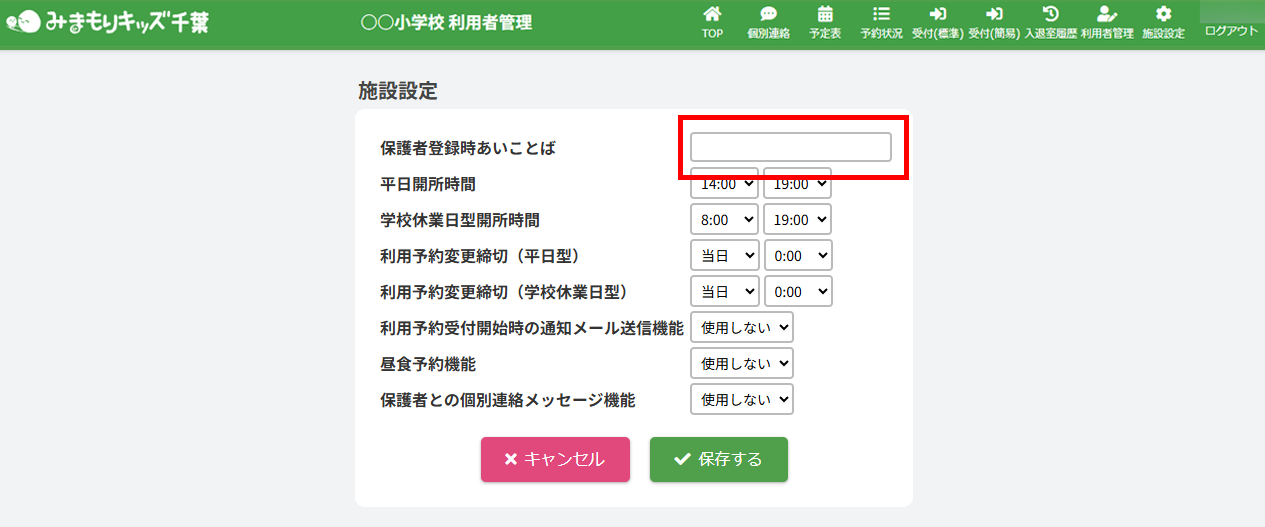The width and height of the screenshot is (1265, 527).
Task: Expand 平日開所時間 end time dropdown
Action: click(x=797, y=185)
